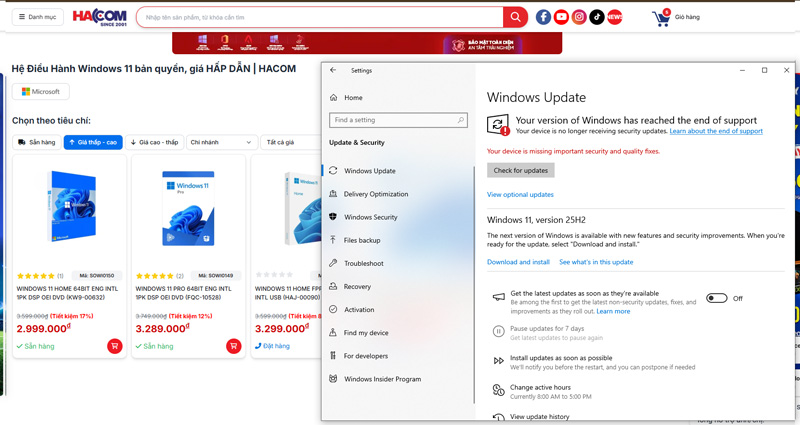
Task: Sort by Giá thấp - cao
Action: click(93, 142)
